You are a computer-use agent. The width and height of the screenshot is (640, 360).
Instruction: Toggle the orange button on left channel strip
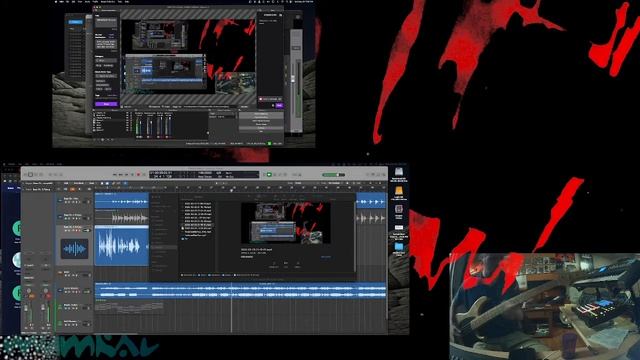[32, 296]
